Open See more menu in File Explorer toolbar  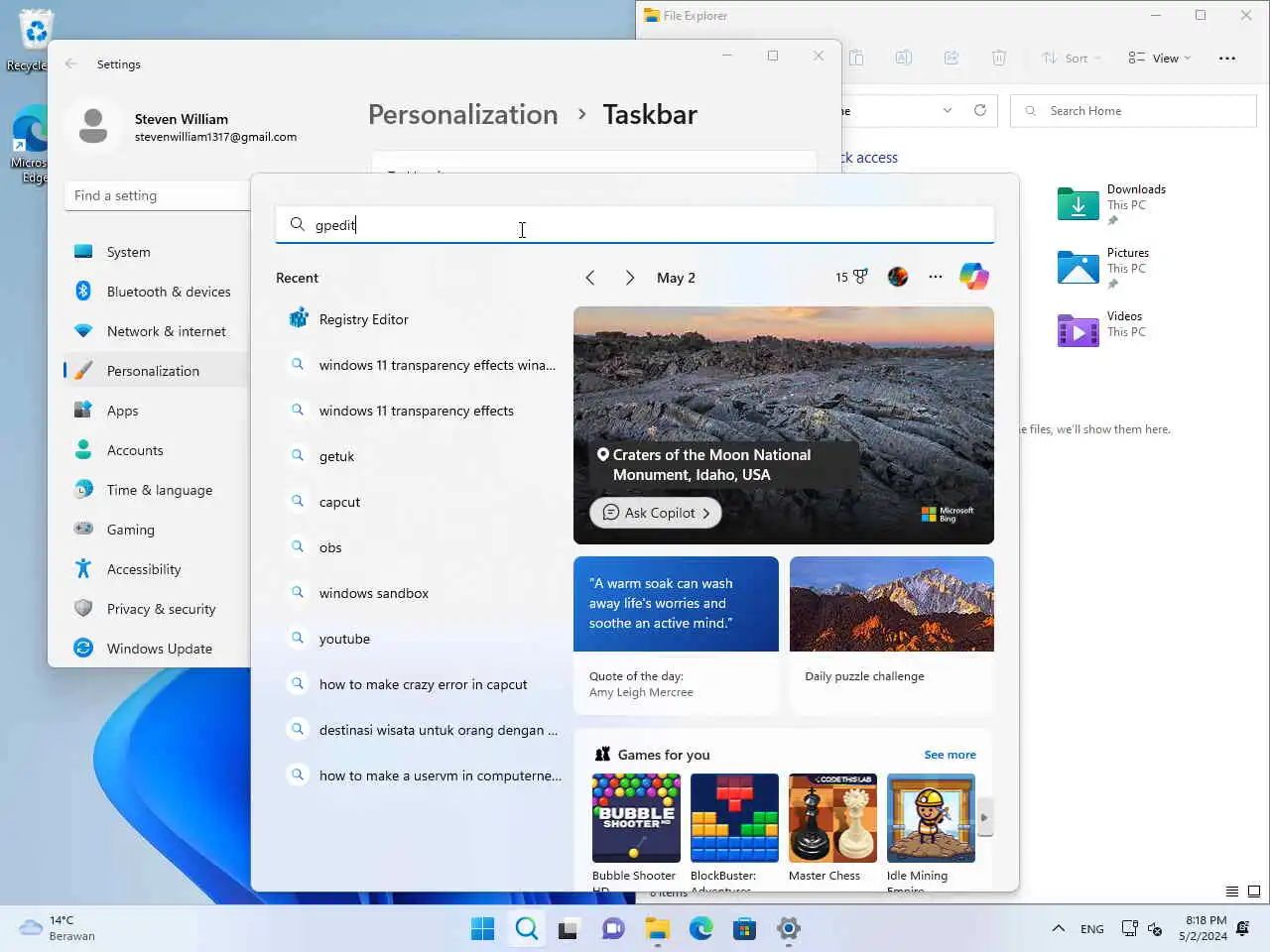tap(1227, 59)
